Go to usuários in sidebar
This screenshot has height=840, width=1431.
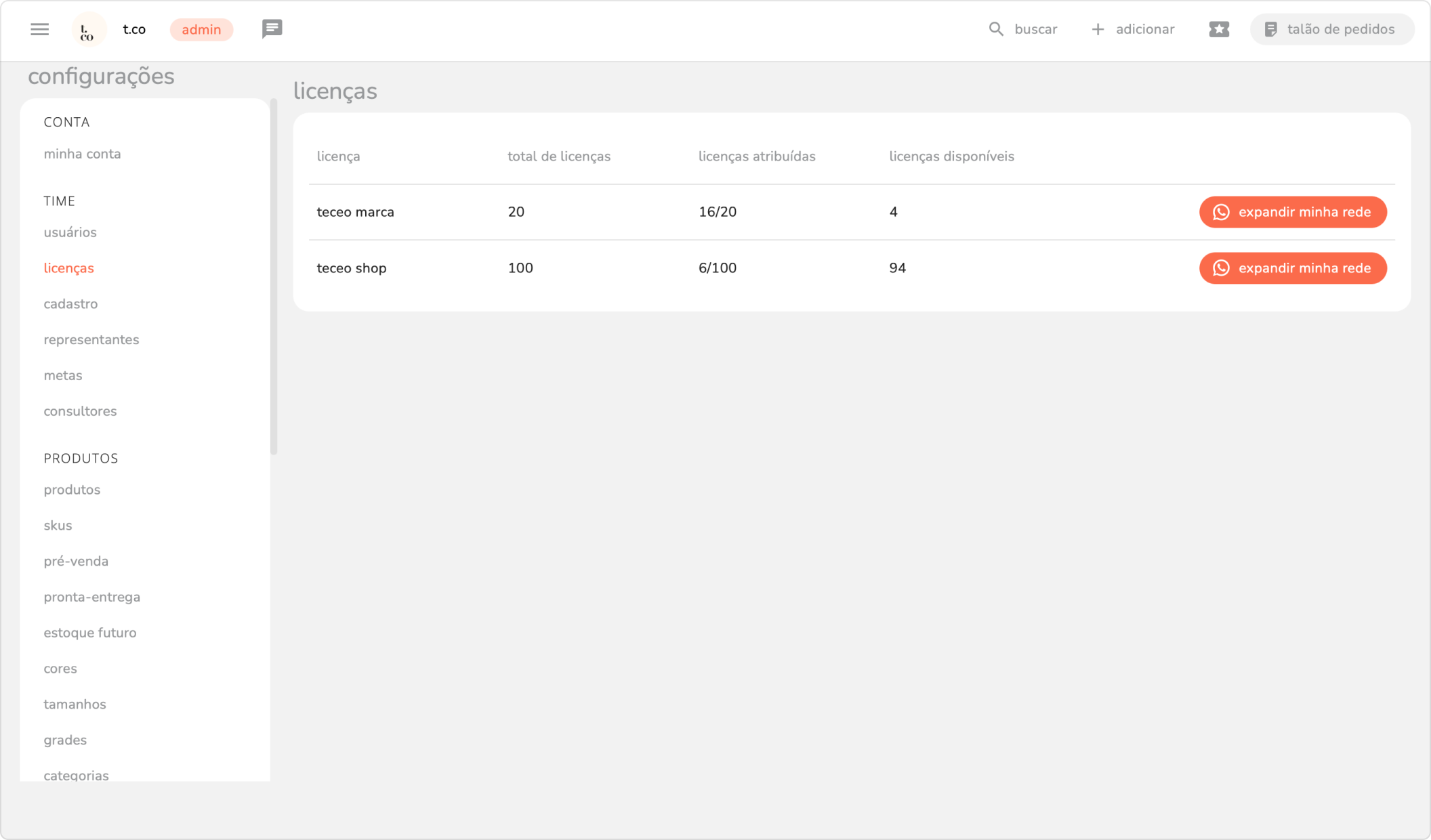[70, 232]
